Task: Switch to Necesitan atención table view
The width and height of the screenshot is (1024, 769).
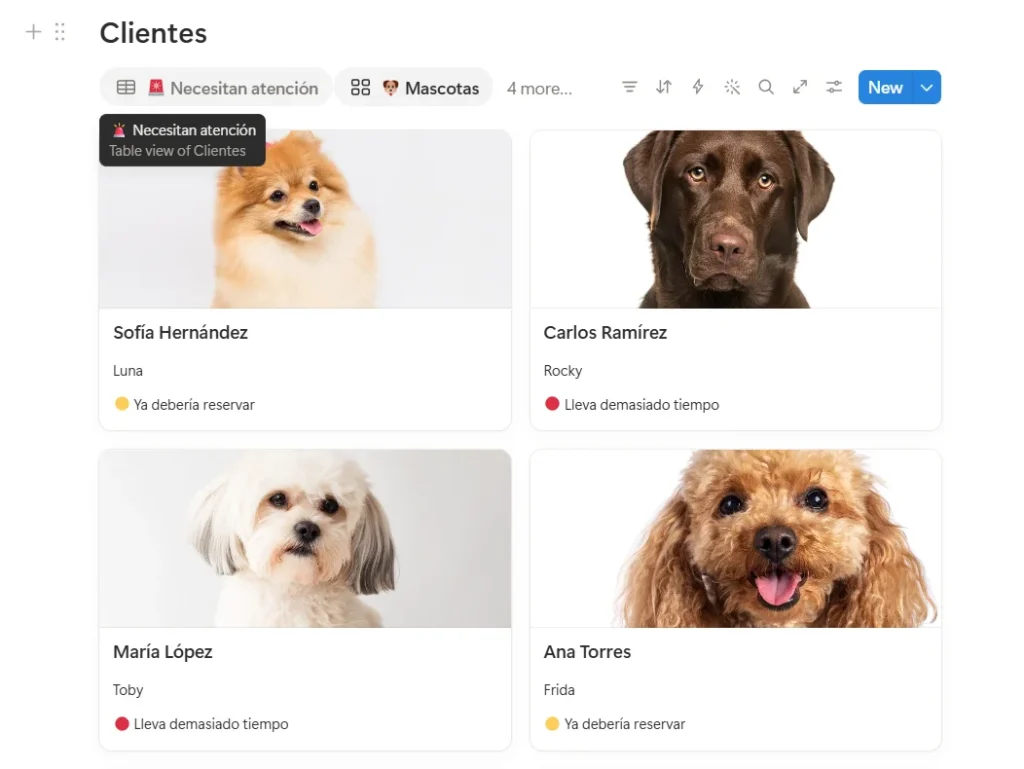Action: [216, 87]
